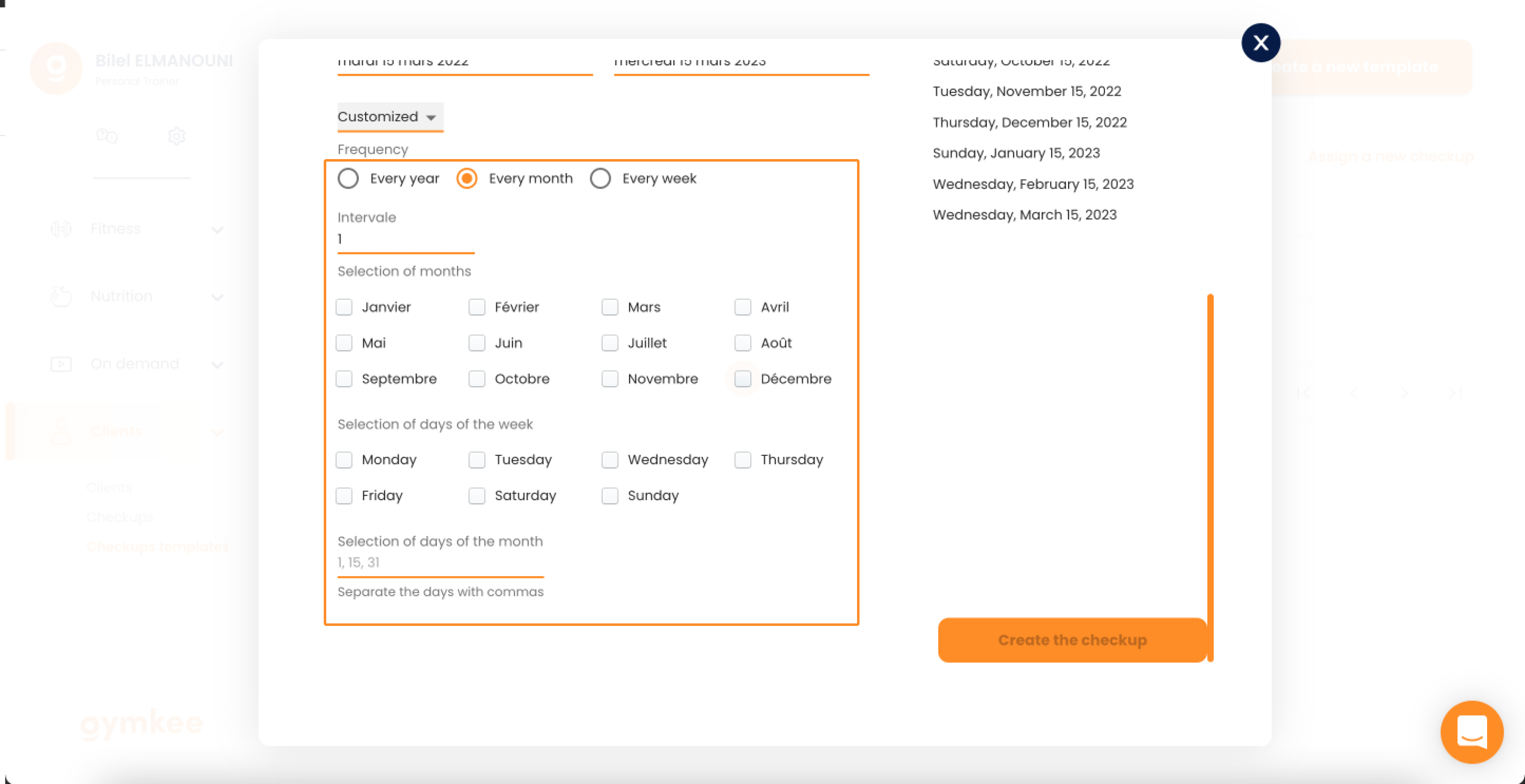Viewport: 1525px width, 784px height.
Task: Click the On demand video icon
Action: pyautogui.click(x=61, y=364)
